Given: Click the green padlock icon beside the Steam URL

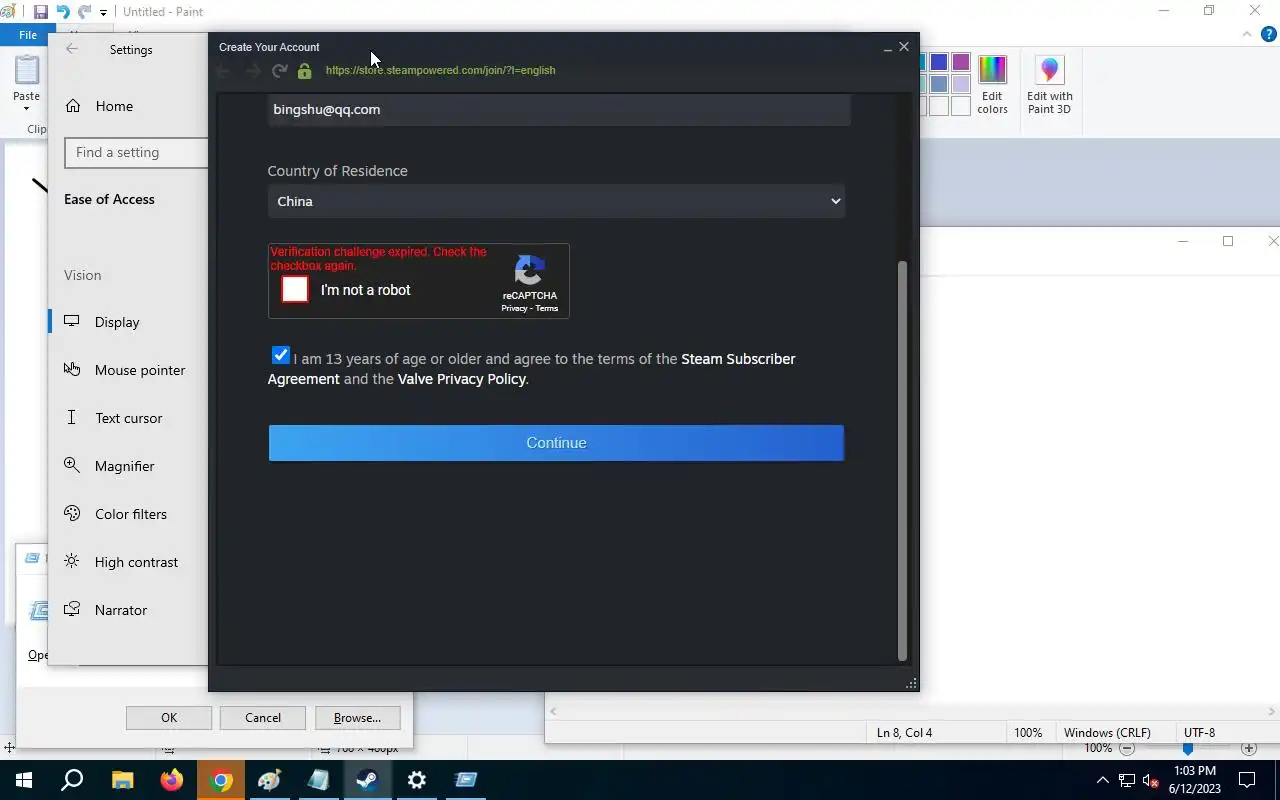Looking at the screenshot, I should coord(305,71).
